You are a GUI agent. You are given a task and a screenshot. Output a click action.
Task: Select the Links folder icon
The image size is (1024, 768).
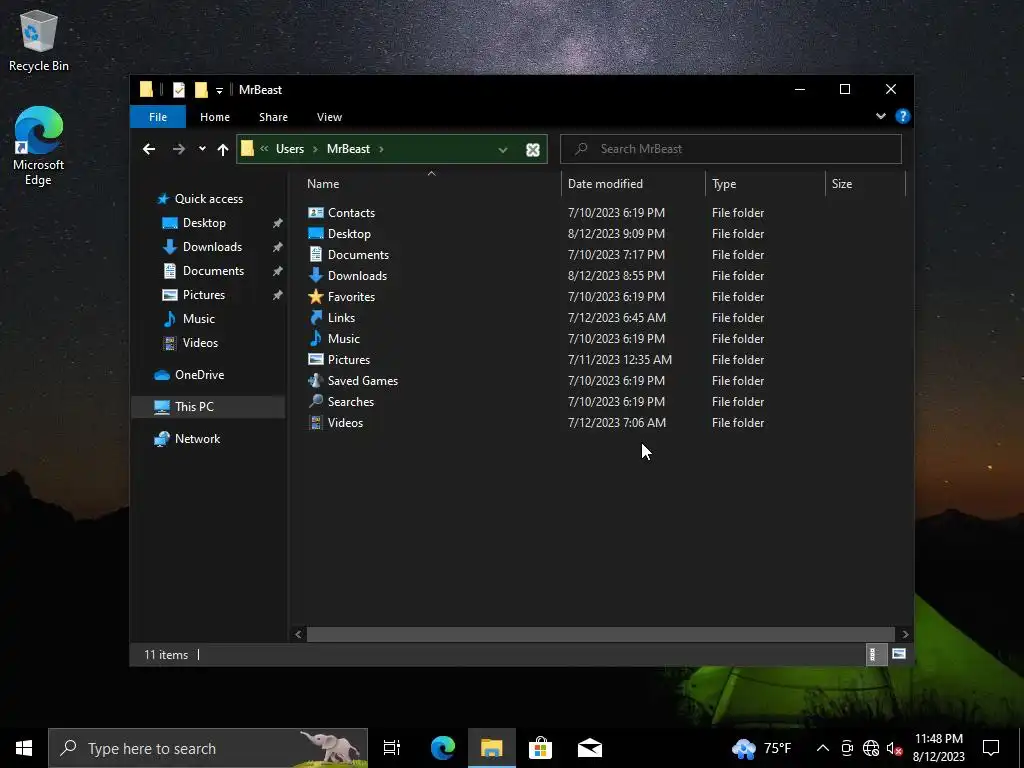(316, 317)
